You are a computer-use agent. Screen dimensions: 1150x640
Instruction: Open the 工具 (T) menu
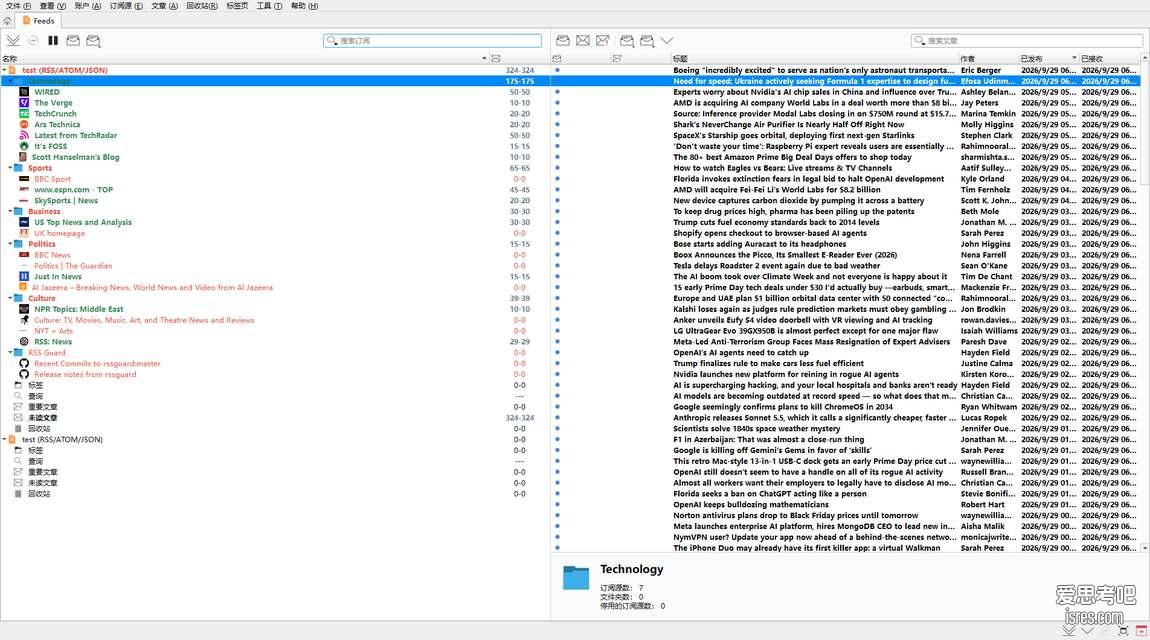[269, 6]
